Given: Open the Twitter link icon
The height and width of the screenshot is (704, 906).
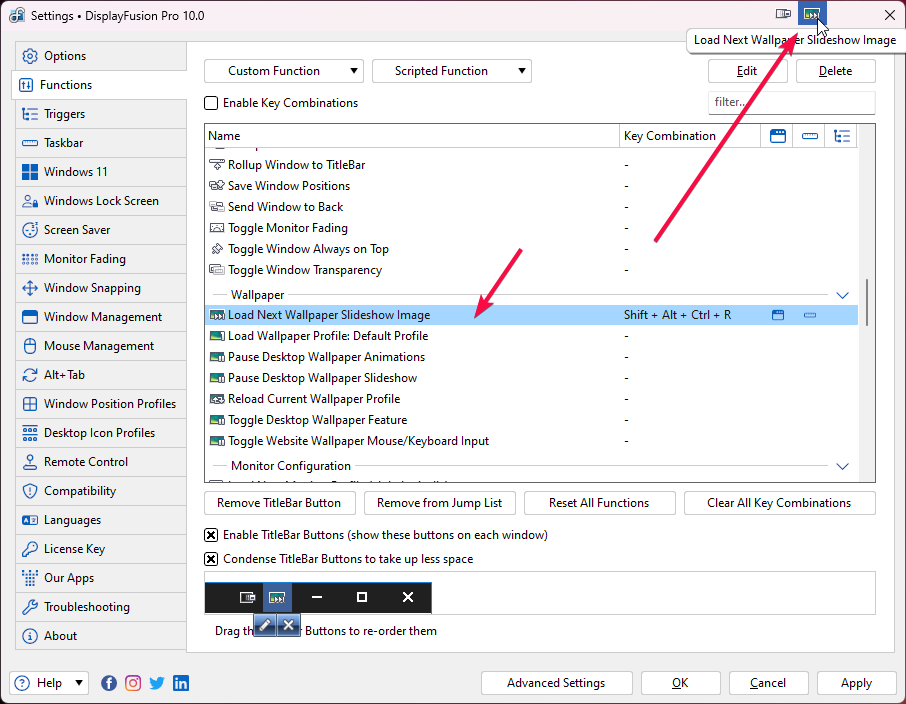Looking at the screenshot, I should click(x=157, y=683).
